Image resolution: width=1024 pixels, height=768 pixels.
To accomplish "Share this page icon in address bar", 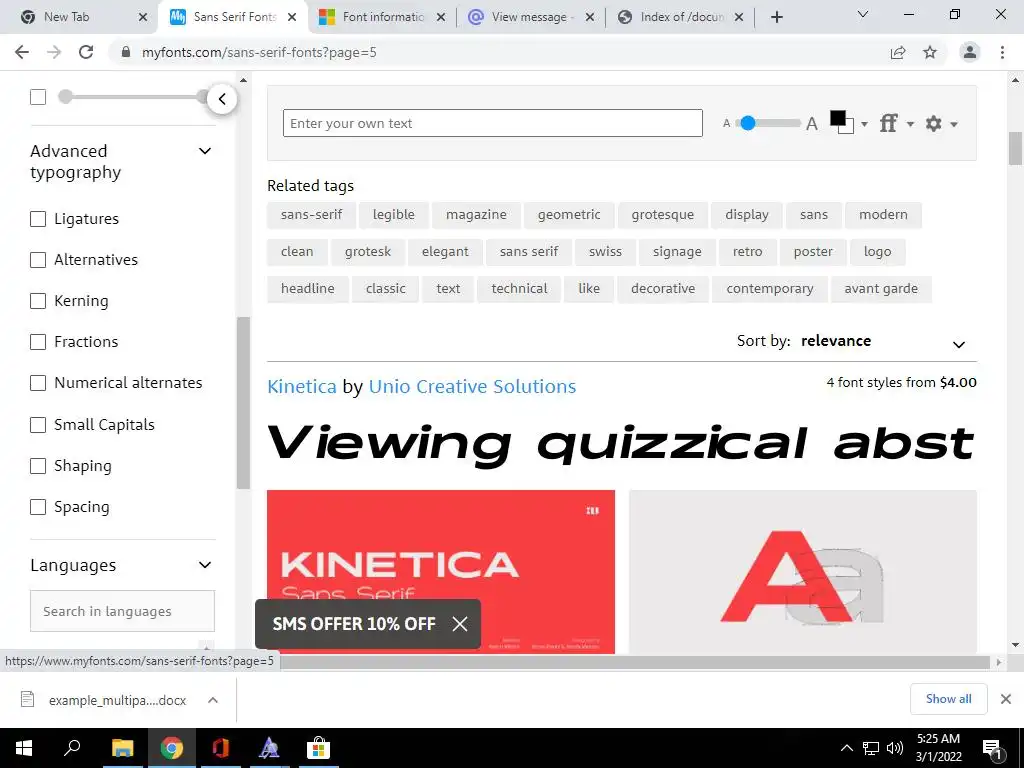I will (898, 52).
